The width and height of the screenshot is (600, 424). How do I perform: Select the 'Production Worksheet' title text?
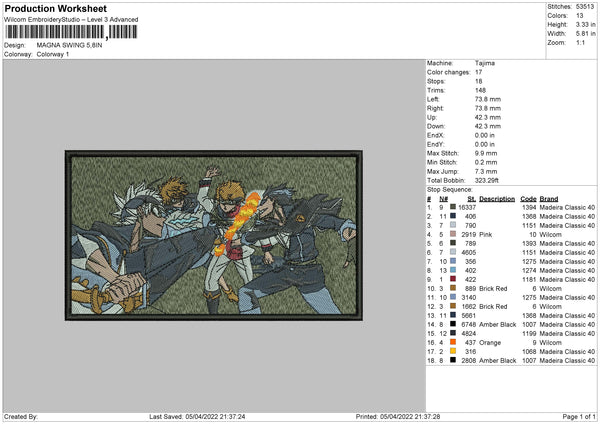point(55,8)
